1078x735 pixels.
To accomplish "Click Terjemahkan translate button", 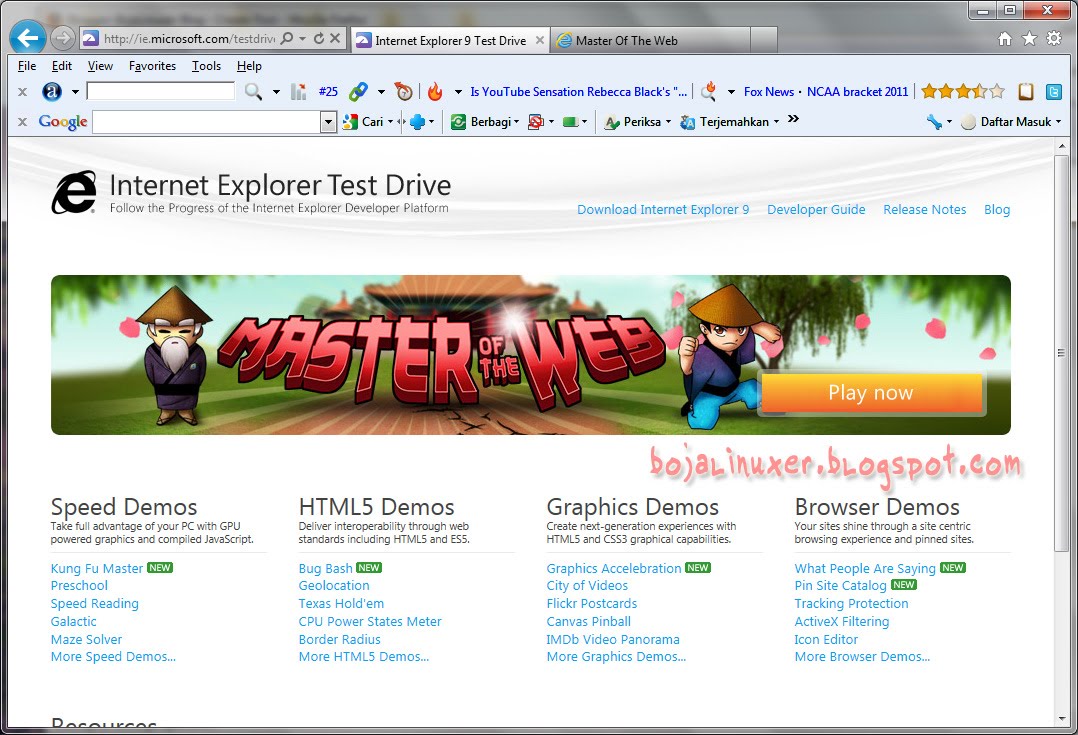I will click(725, 122).
